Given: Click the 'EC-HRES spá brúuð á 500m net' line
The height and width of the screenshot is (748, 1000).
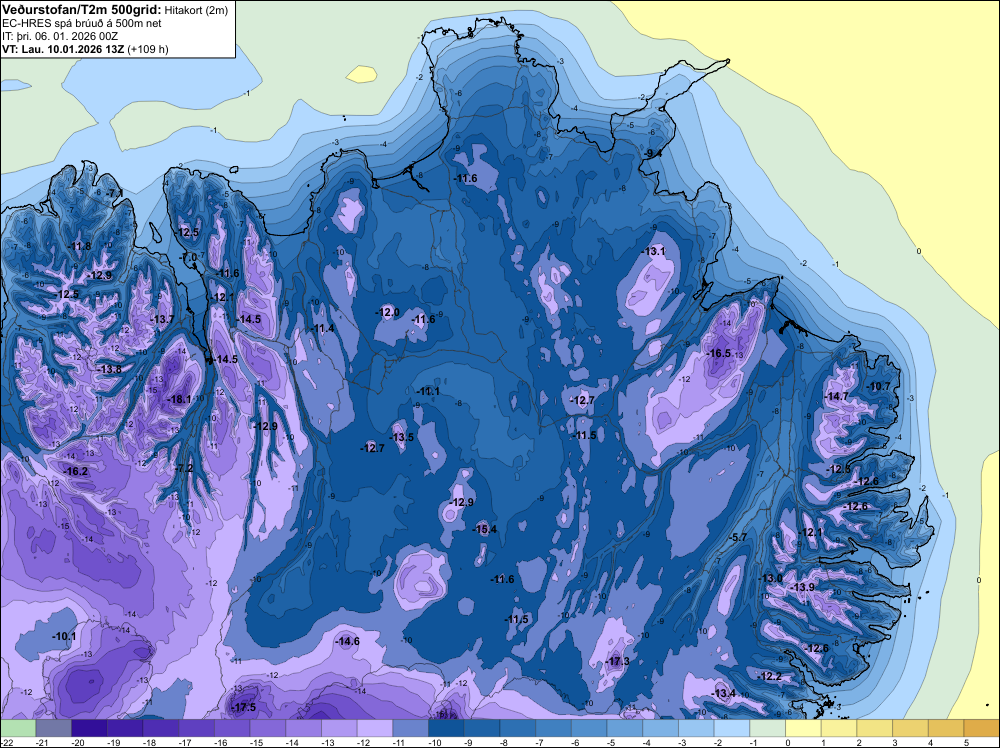Looking at the screenshot, I should click(82, 23).
